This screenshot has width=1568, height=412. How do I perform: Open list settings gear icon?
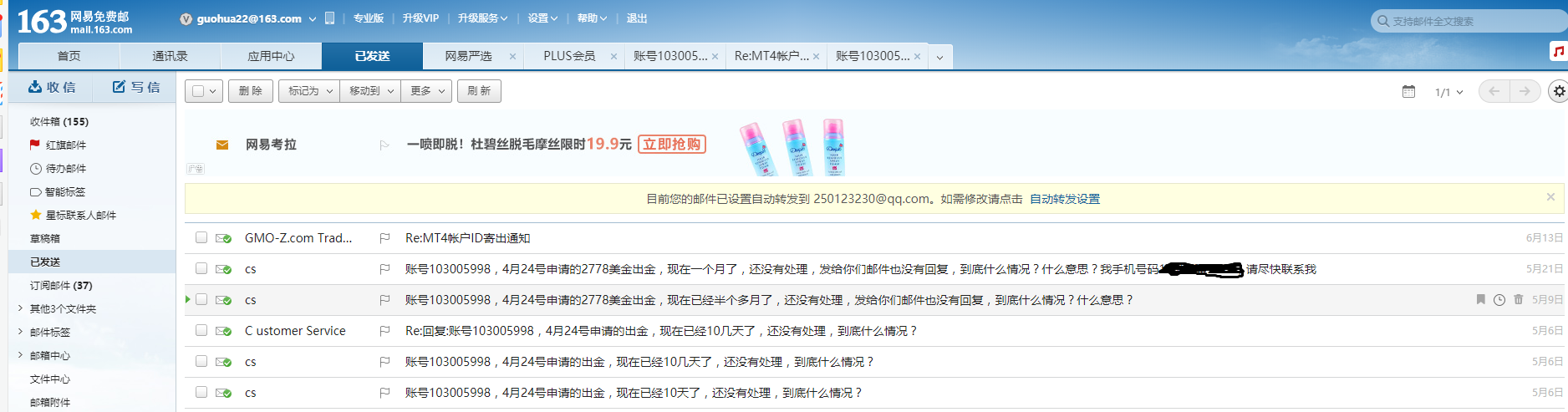tap(1559, 92)
